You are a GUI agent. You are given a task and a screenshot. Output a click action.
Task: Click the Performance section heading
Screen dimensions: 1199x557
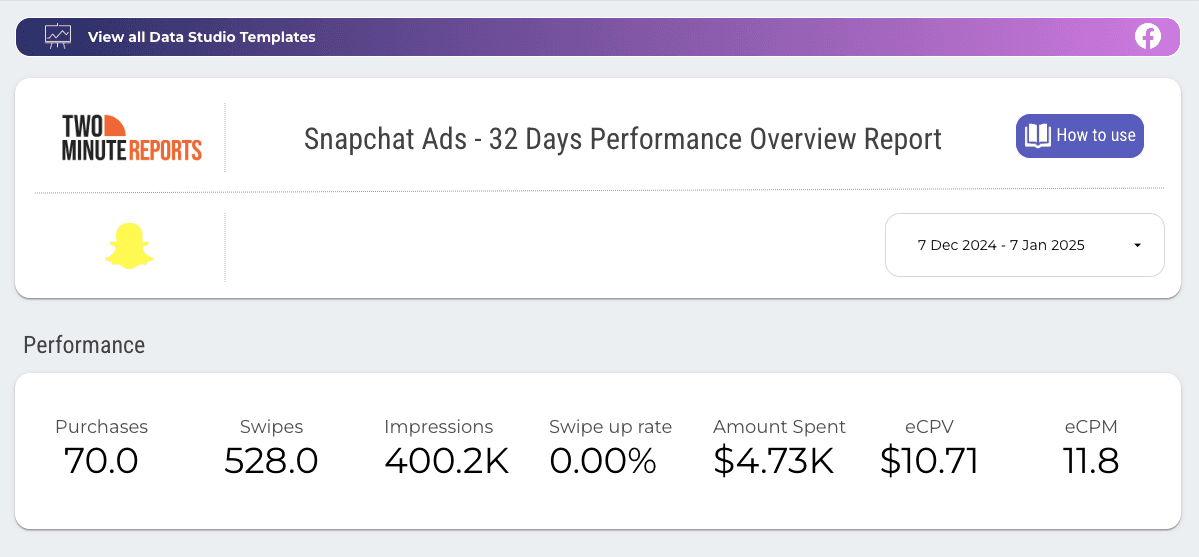click(x=84, y=345)
